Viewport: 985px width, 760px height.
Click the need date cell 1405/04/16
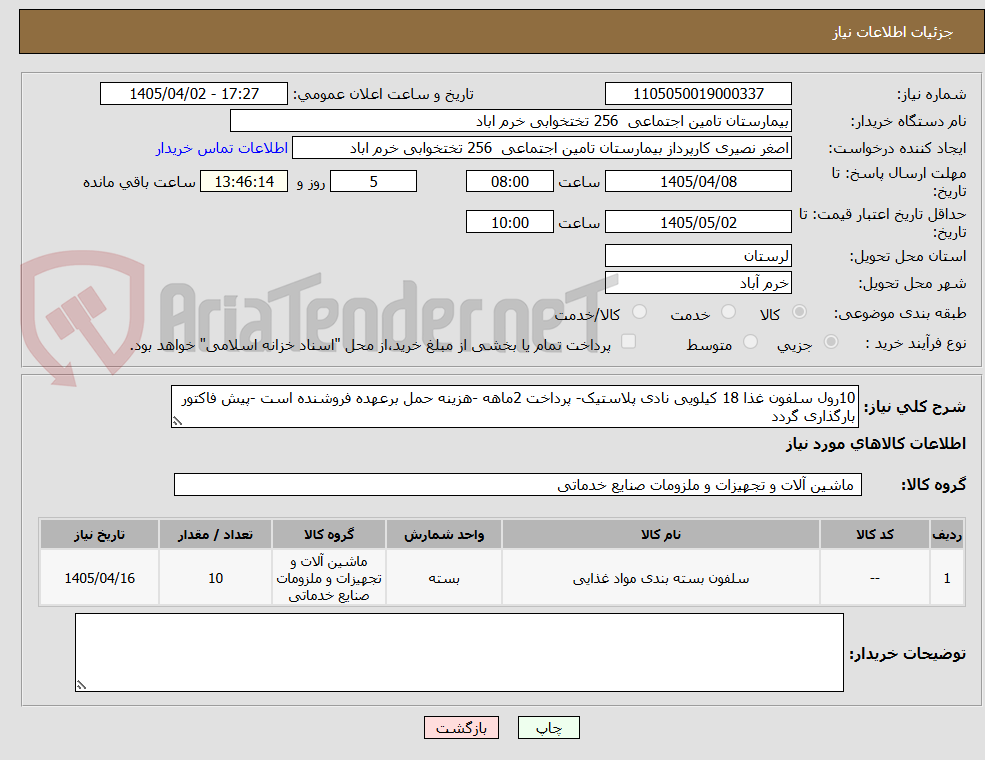(x=99, y=578)
